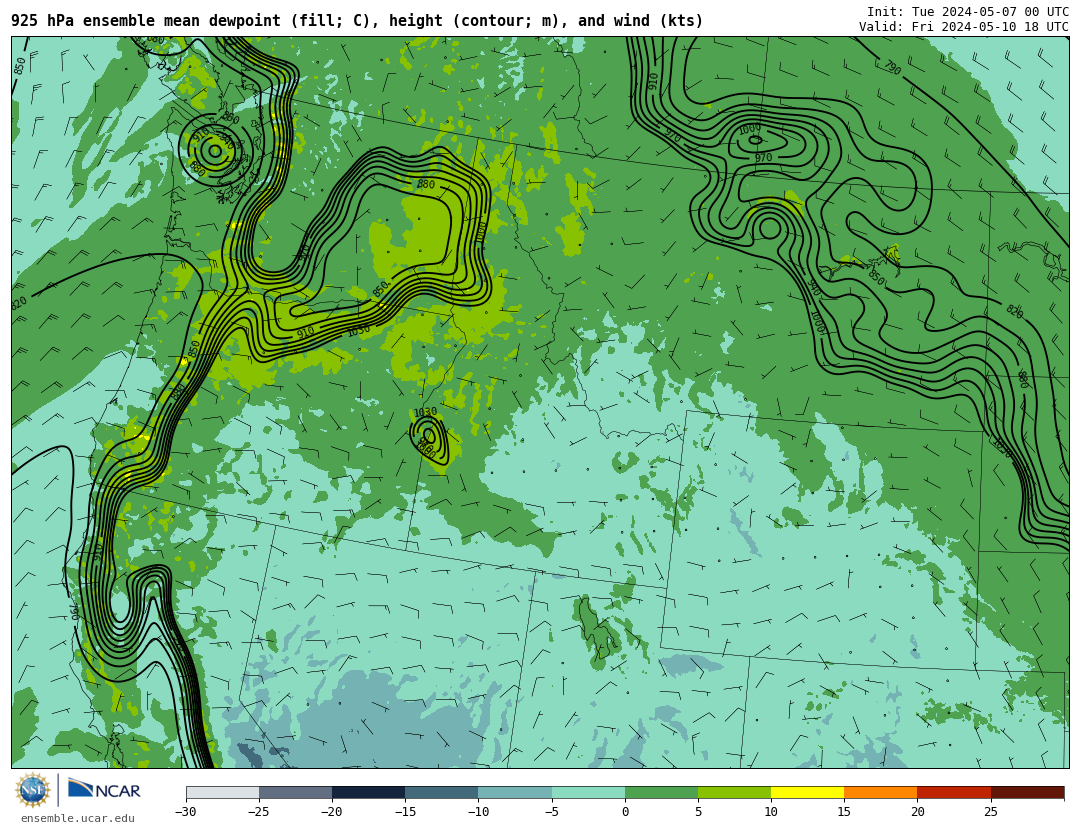This screenshot has height=831, width=1080.
Task: Click the 790 contour label near top right
Action: [892, 67]
